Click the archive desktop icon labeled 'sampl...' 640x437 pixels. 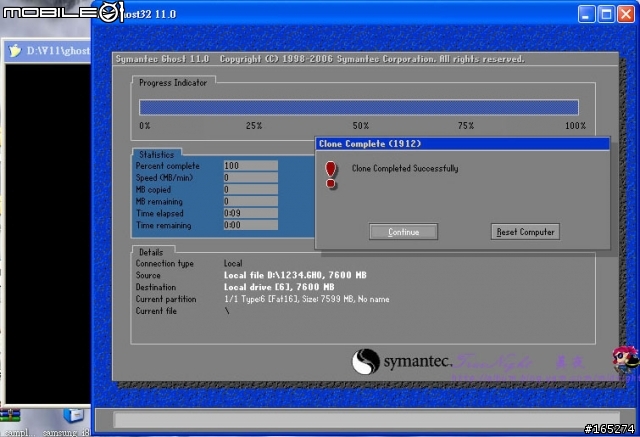pyautogui.click(x=10, y=416)
